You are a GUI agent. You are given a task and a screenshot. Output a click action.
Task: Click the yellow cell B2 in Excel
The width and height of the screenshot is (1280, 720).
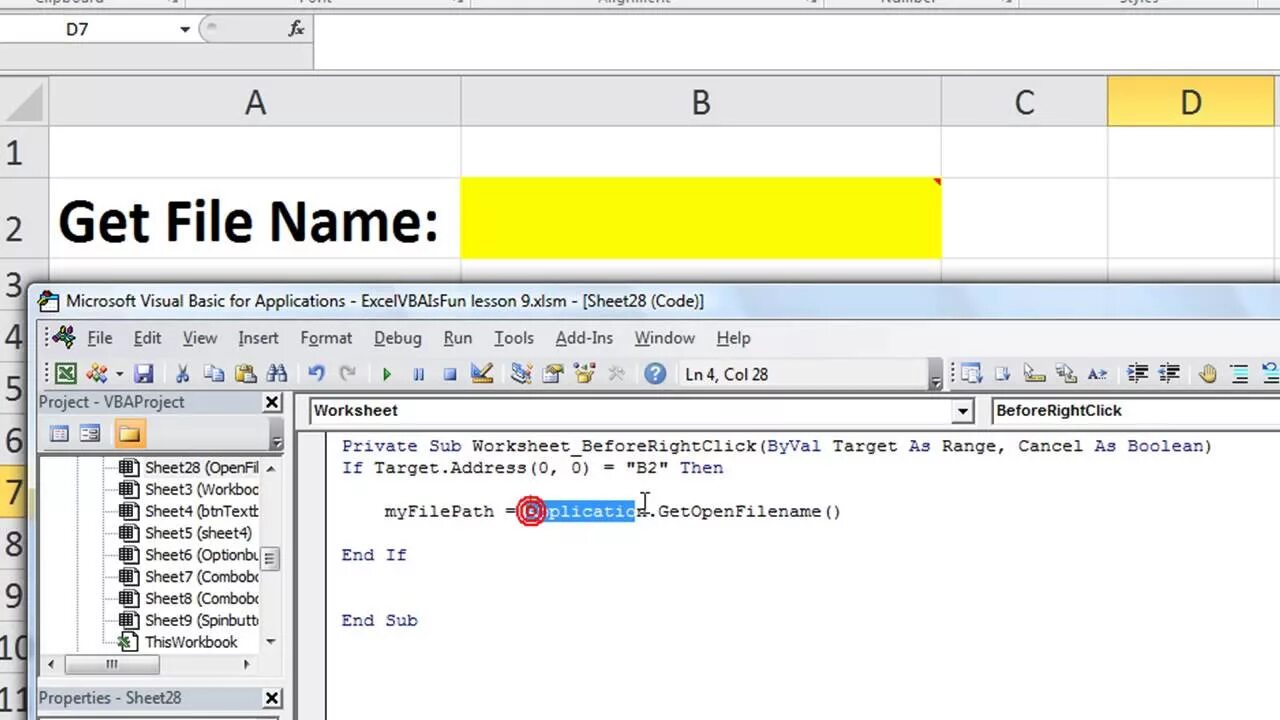coord(700,218)
